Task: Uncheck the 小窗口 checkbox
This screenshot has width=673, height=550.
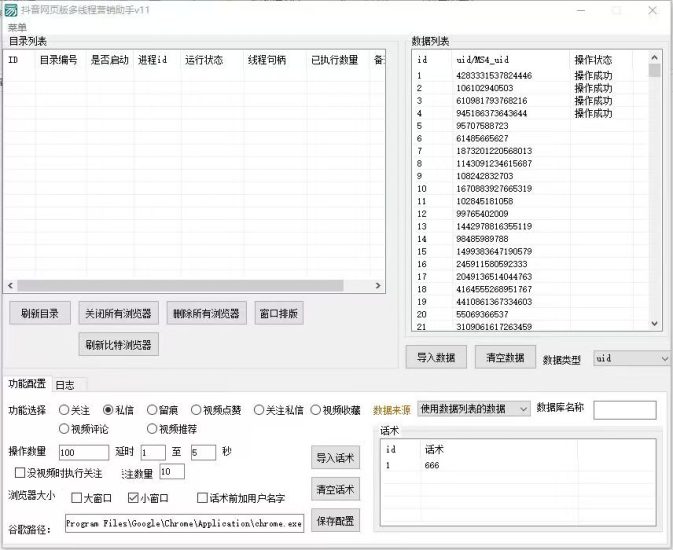Action: 133,497
